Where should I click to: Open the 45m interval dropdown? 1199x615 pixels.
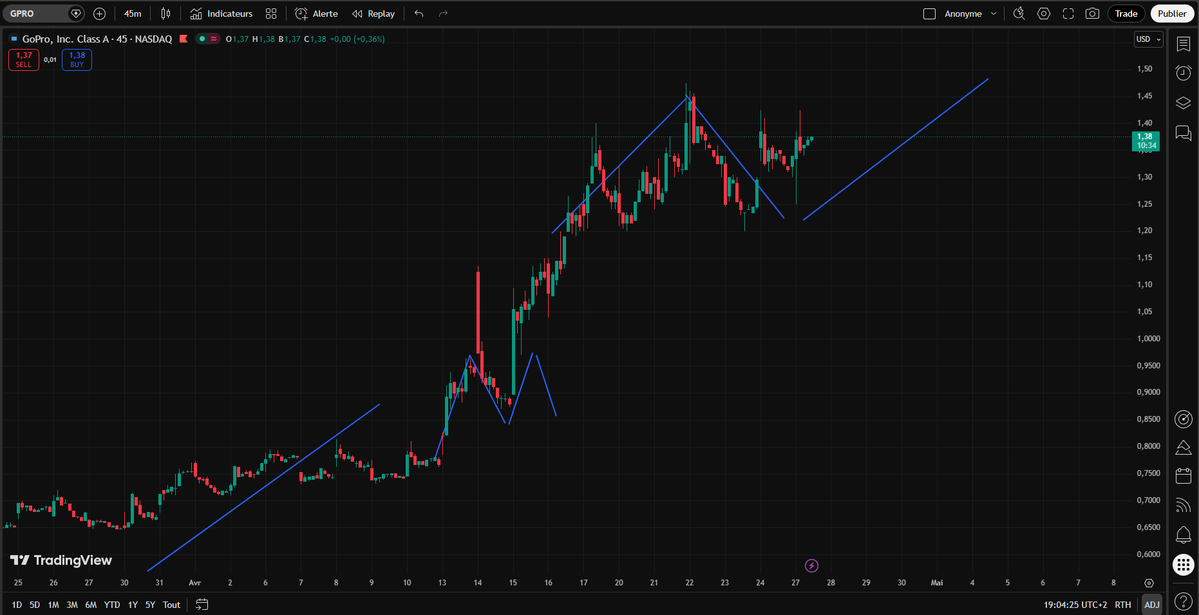[132, 14]
